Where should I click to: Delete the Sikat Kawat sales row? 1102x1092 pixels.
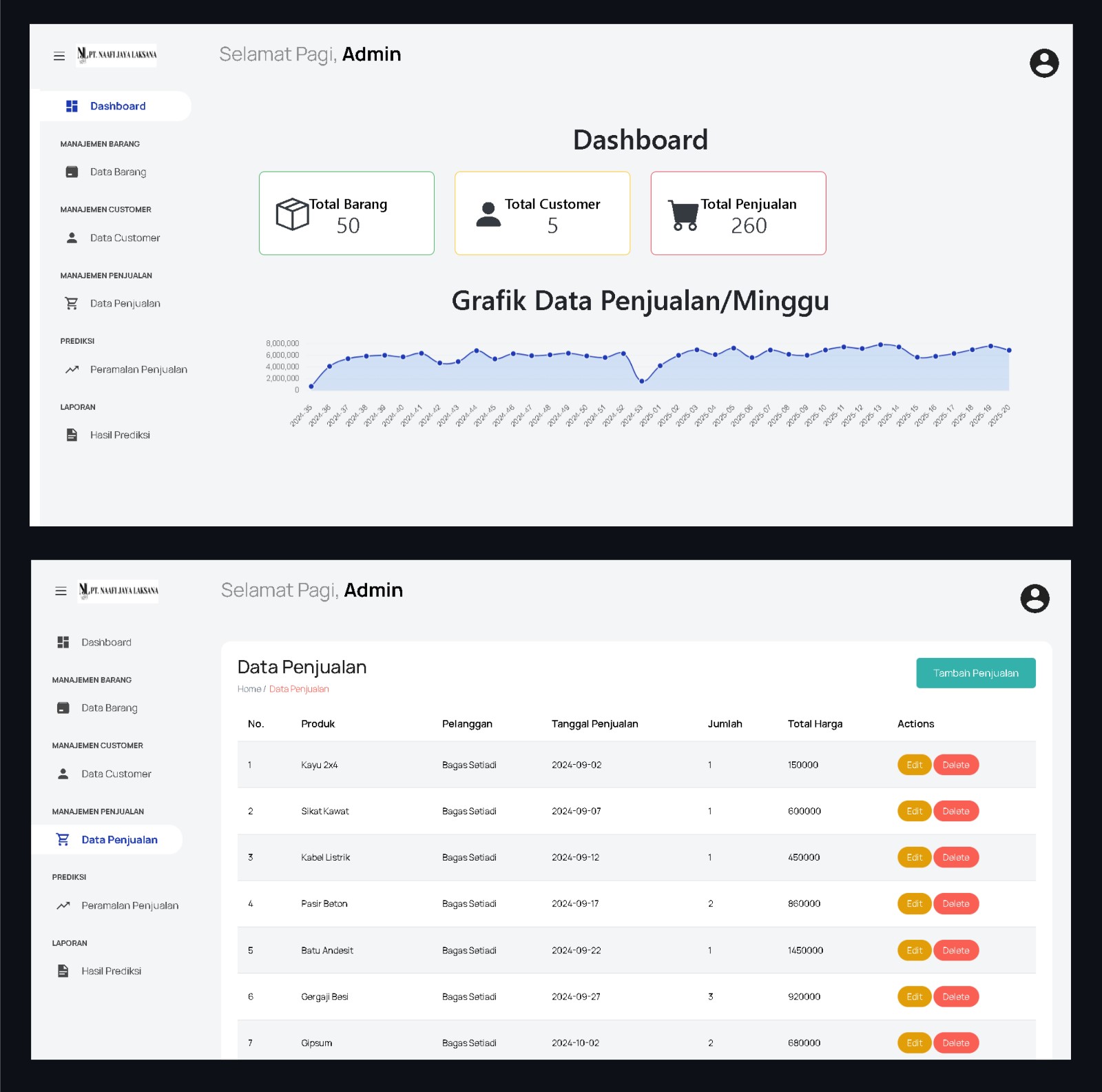(955, 811)
